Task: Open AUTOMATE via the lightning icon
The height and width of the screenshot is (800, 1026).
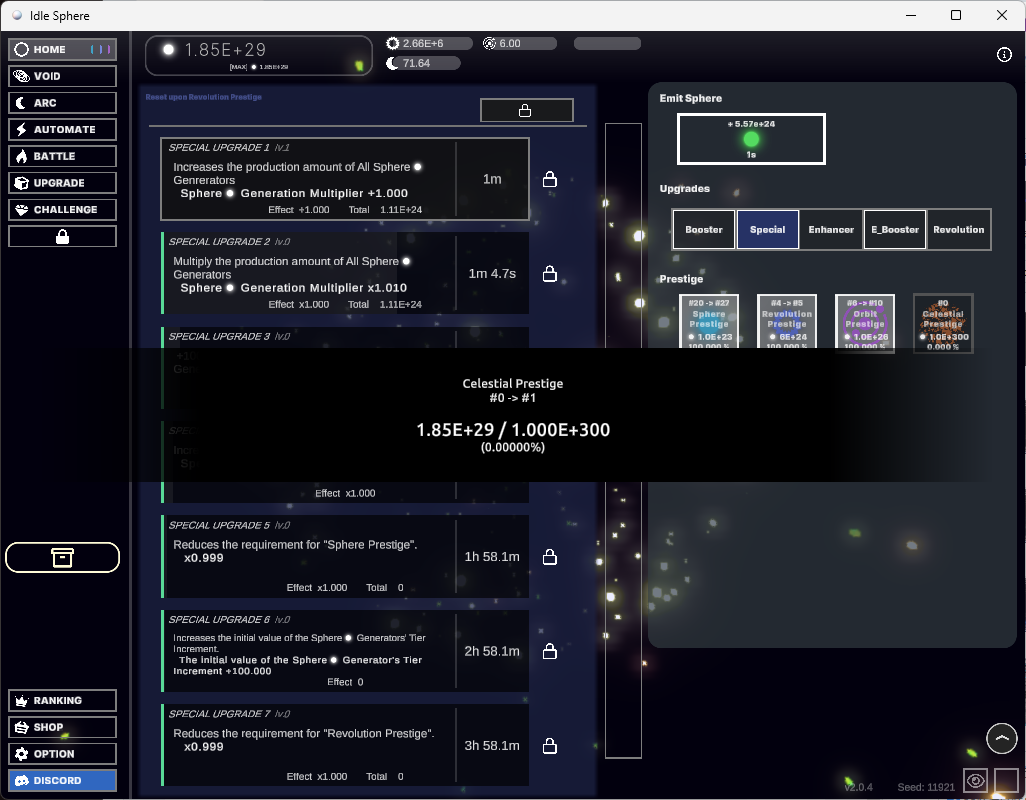Action: pos(62,129)
